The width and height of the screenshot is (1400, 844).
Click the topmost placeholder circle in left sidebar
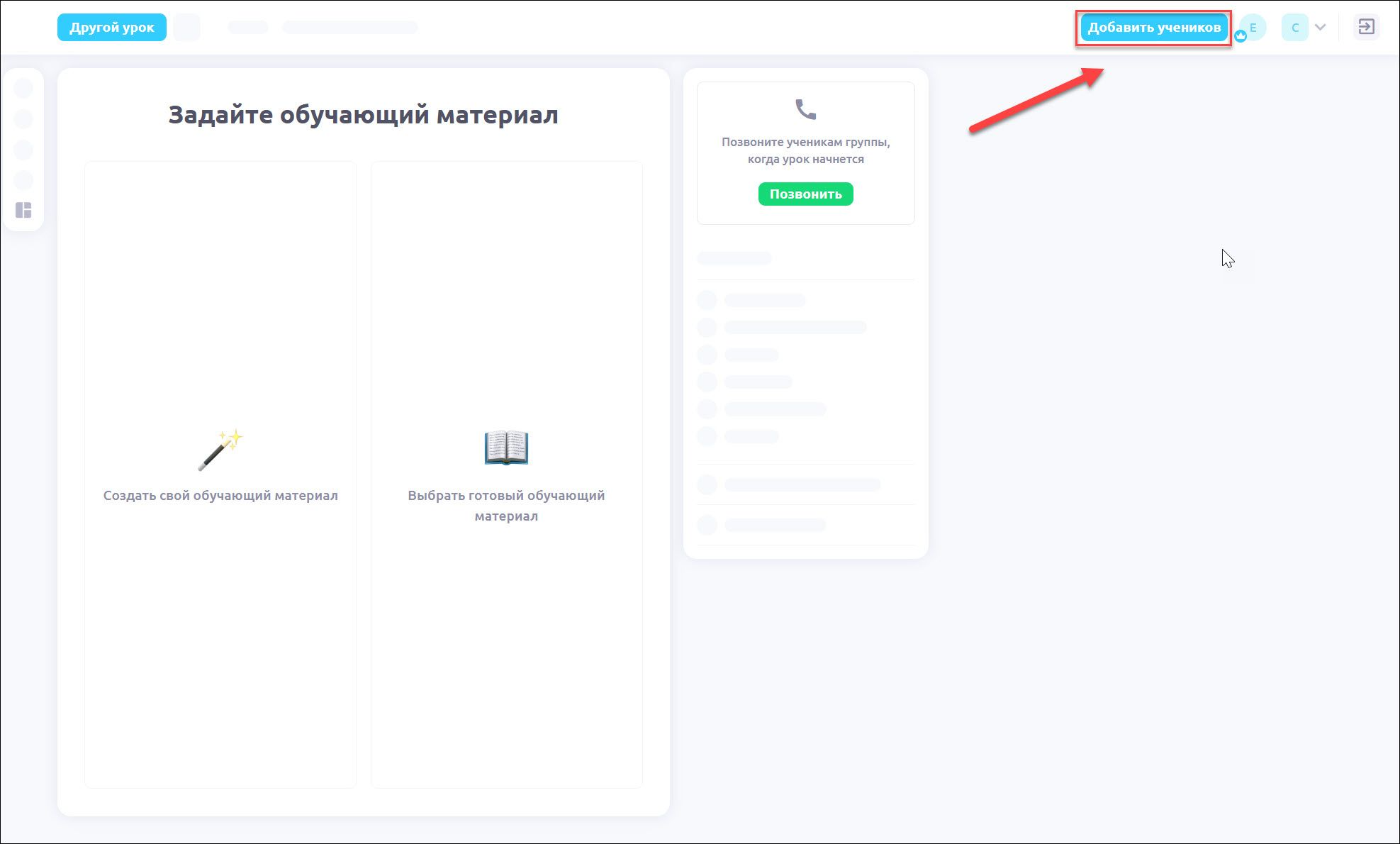pos(23,88)
